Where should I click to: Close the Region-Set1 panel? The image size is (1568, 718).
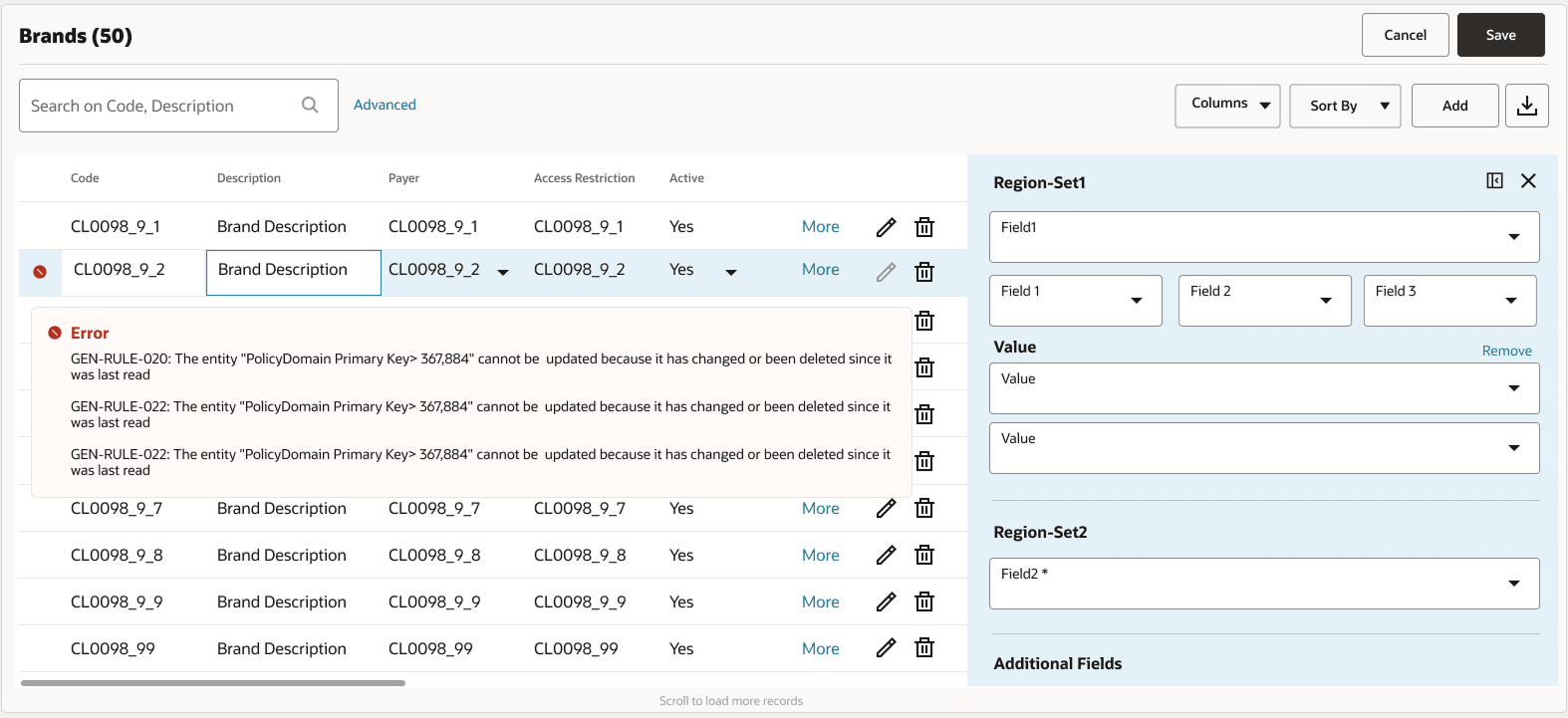1528,180
